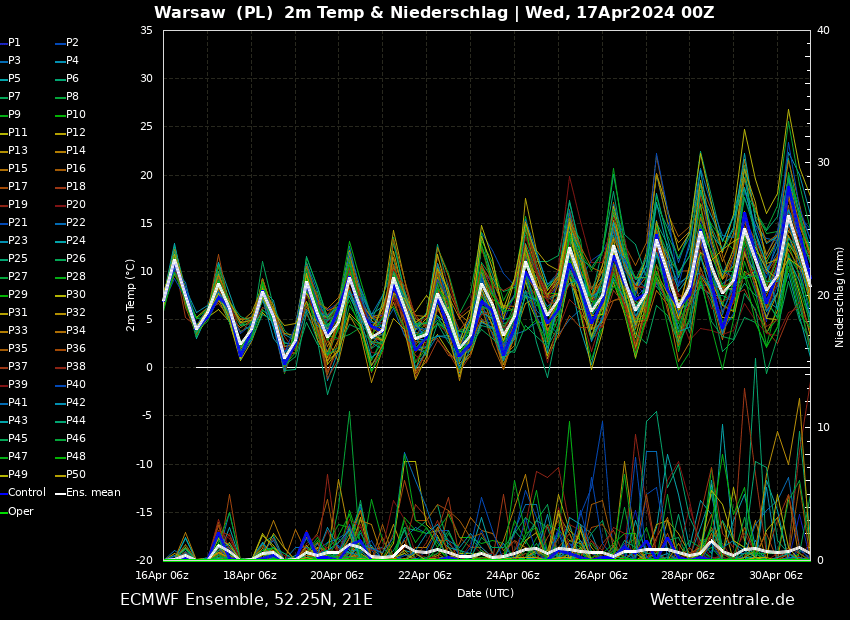Select the positive "5" temperature tick label
This screenshot has height=620, width=850.
[150, 320]
